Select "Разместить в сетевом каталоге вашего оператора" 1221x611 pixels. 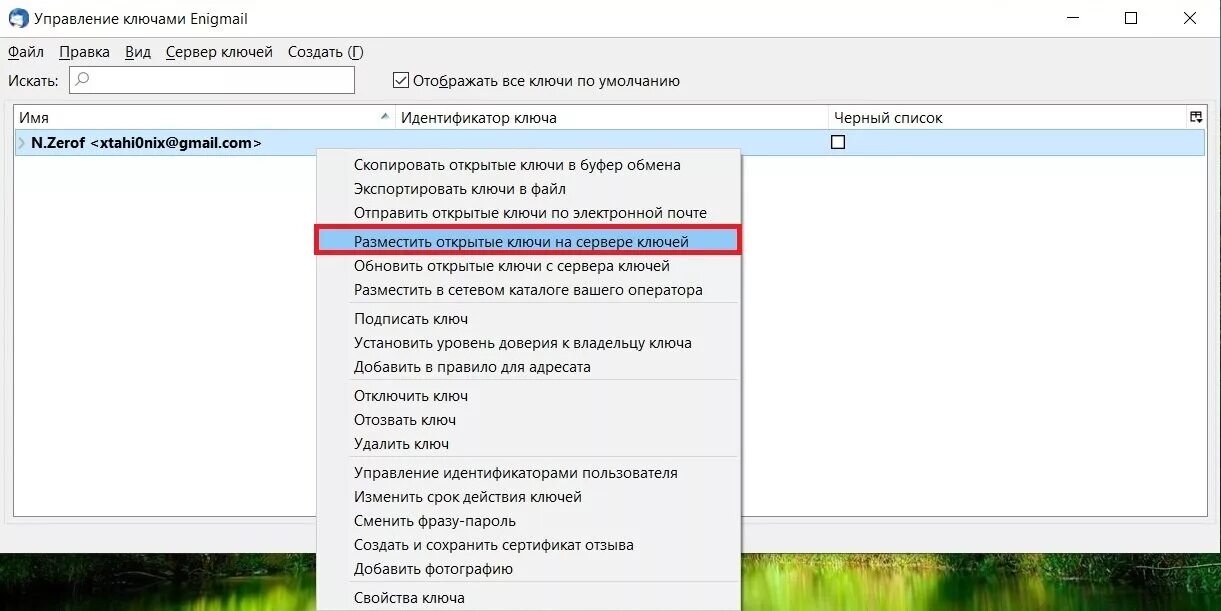click(528, 290)
